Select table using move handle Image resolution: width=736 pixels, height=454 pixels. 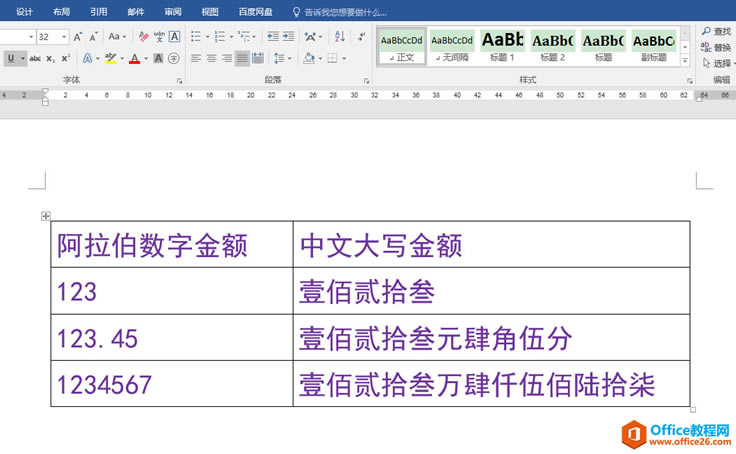[46, 216]
